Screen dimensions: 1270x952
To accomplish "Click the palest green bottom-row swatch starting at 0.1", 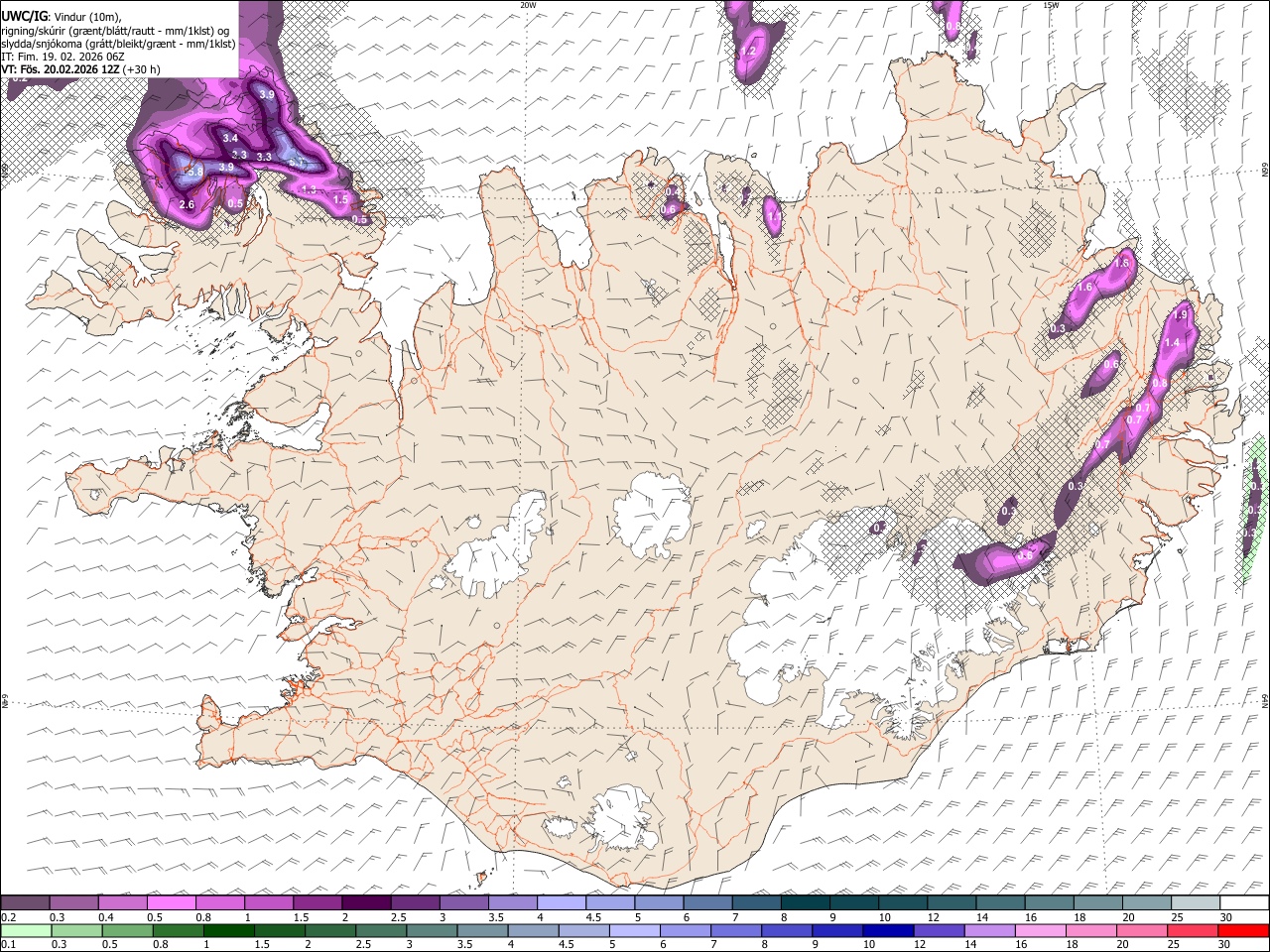I will coord(26,930).
